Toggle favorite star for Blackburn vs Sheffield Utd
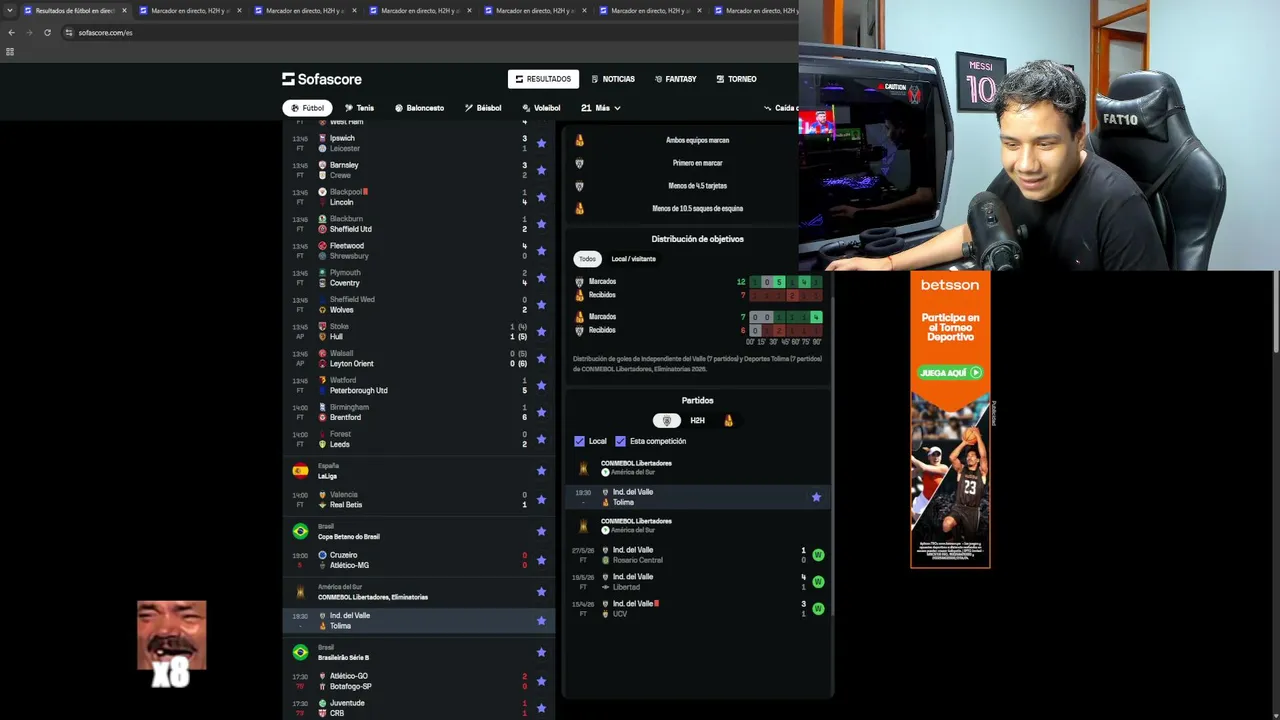This screenshot has width=1280, height=720. coord(541,224)
